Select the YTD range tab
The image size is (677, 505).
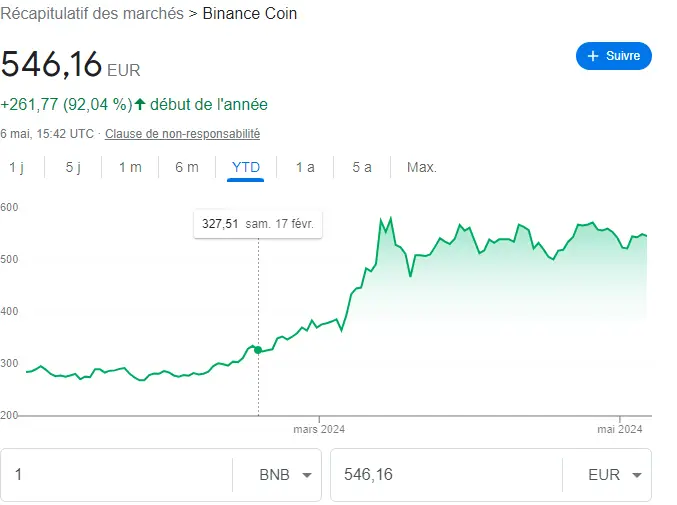245,167
